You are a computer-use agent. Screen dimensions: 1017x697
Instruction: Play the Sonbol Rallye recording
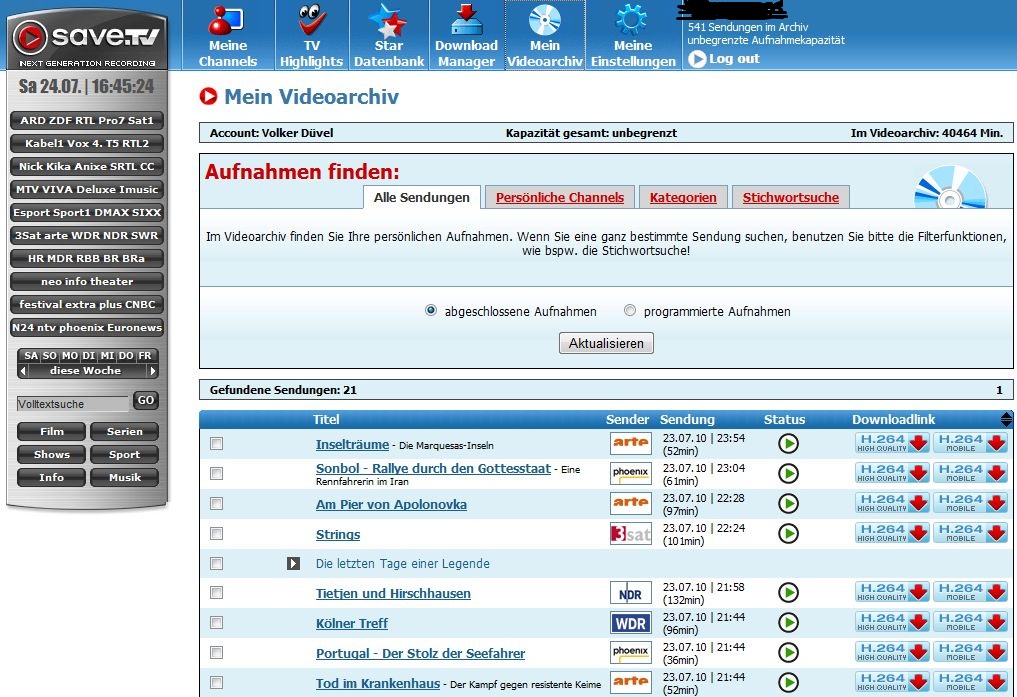(788, 474)
